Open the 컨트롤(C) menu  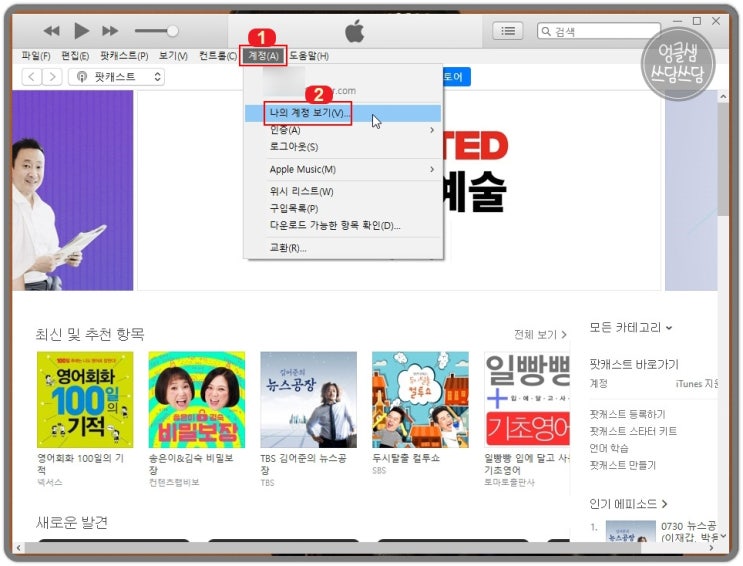coord(217,56)
